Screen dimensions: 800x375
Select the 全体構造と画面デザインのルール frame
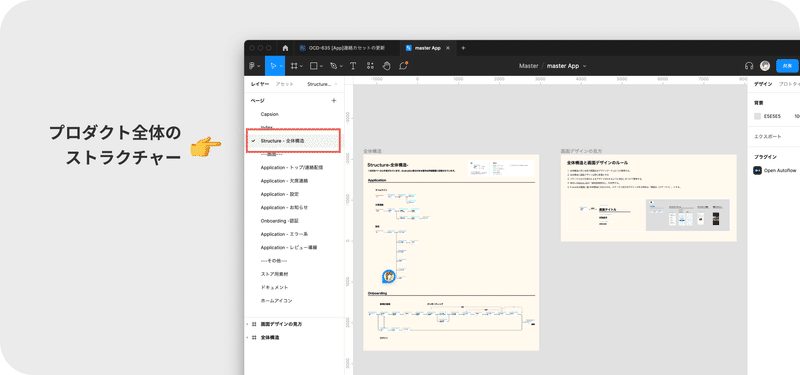click(x=648, y=198)
